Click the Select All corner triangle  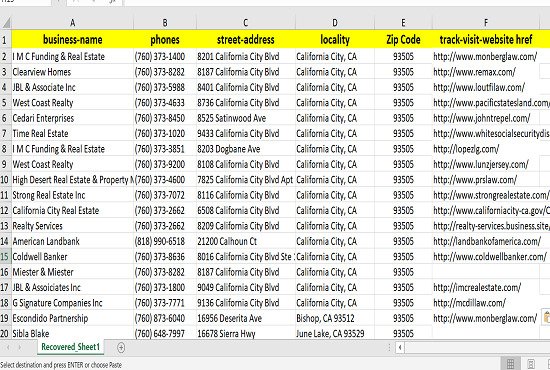tap(6, 23)
